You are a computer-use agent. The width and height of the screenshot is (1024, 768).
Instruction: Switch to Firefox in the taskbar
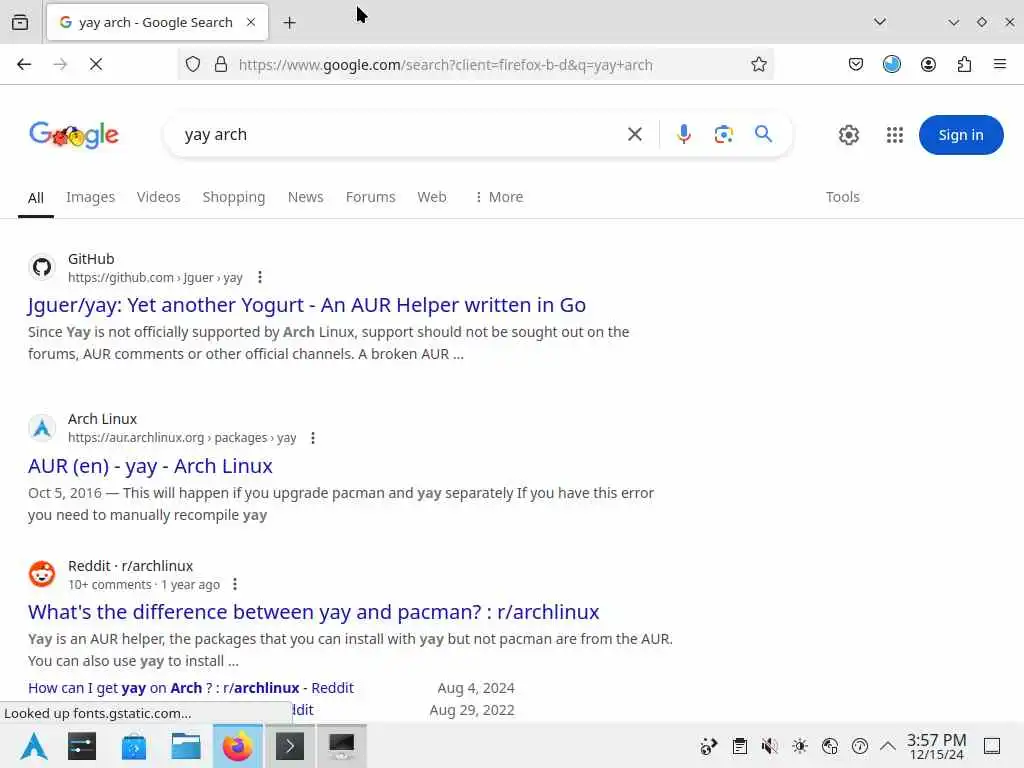[238, 746]
